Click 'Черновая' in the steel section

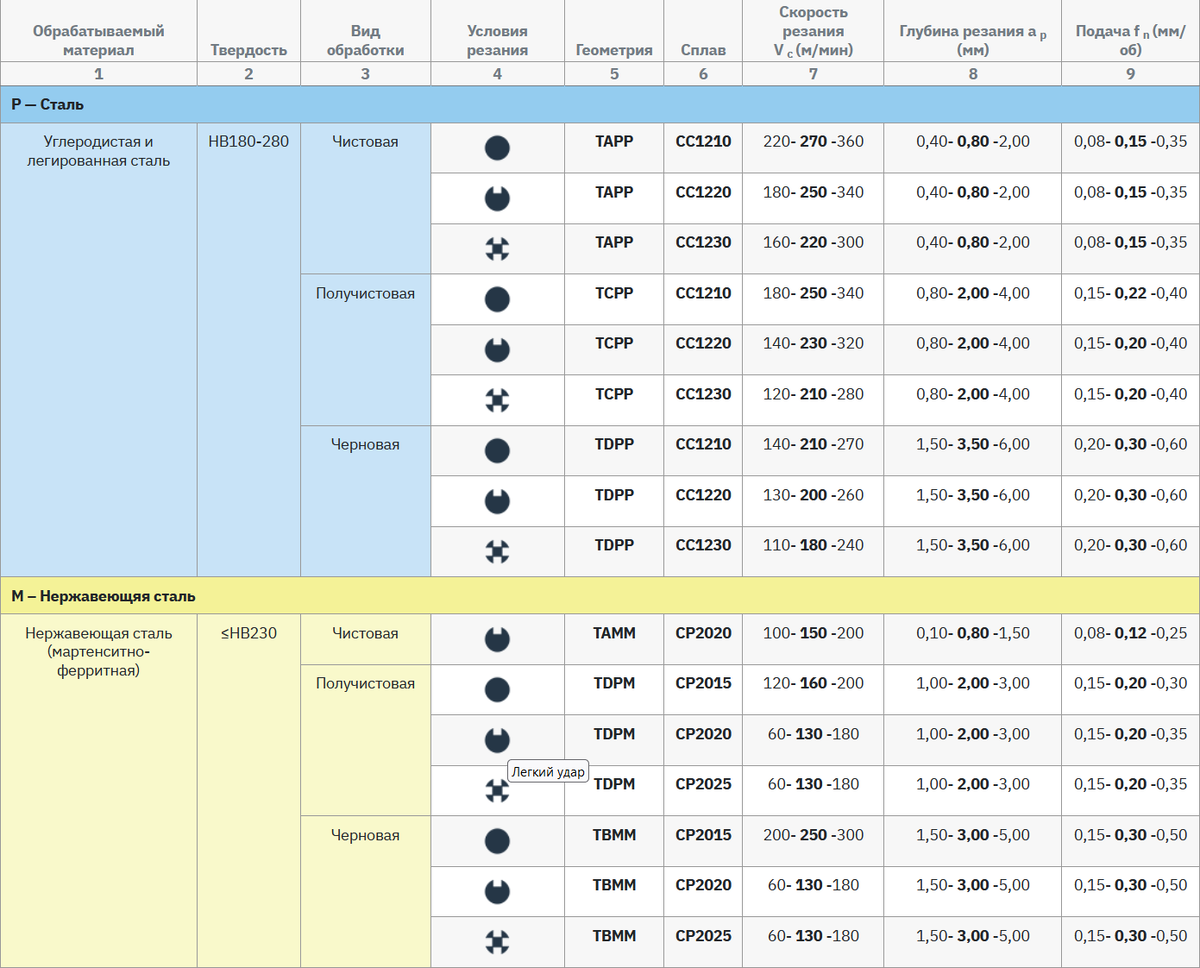[x=365, y=444]
